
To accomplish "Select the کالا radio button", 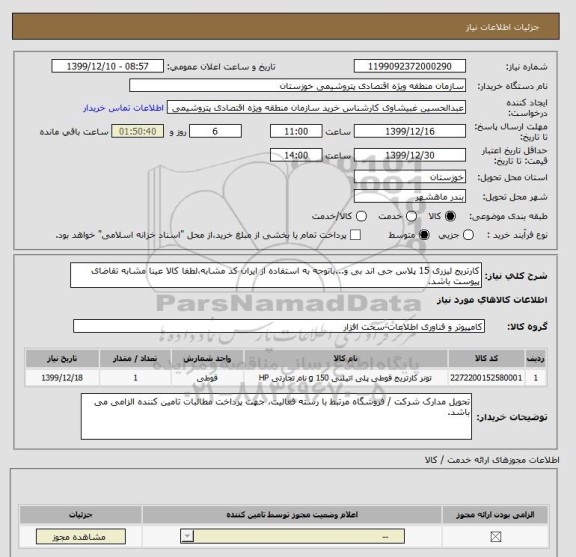I will (450, 216).
